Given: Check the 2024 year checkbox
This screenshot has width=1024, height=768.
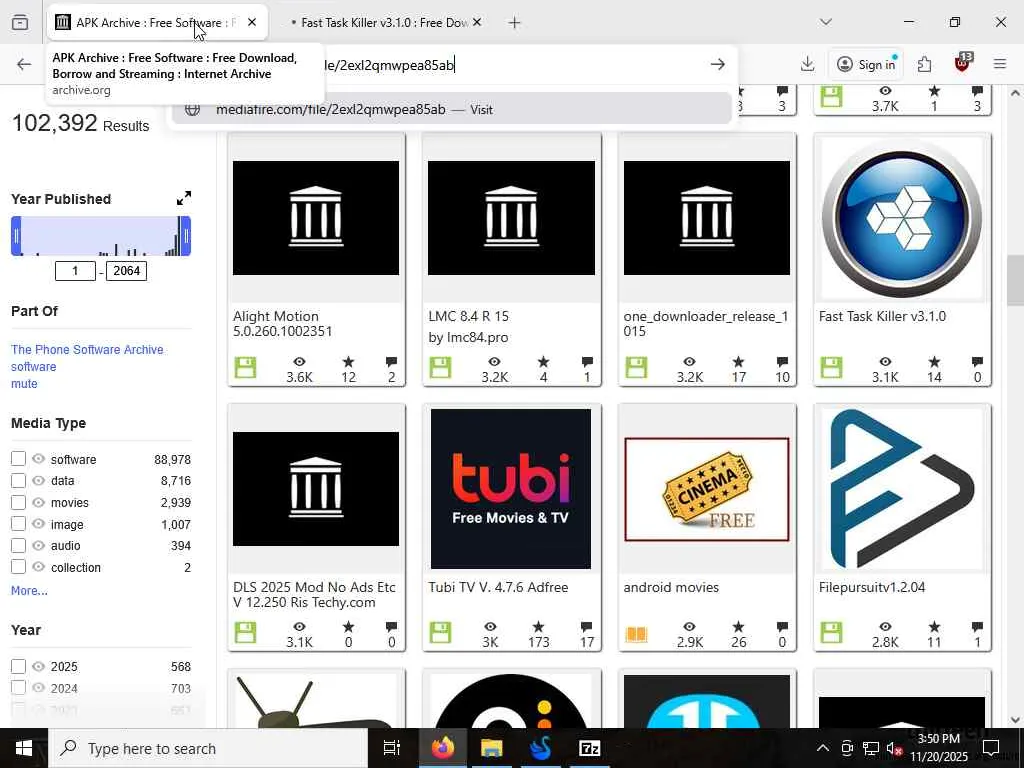Looking at the screenshot, I should click(x=18, y=688).
